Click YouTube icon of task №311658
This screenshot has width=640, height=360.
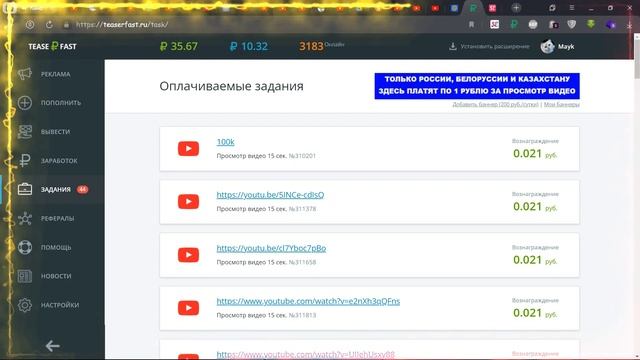point(188,255)
